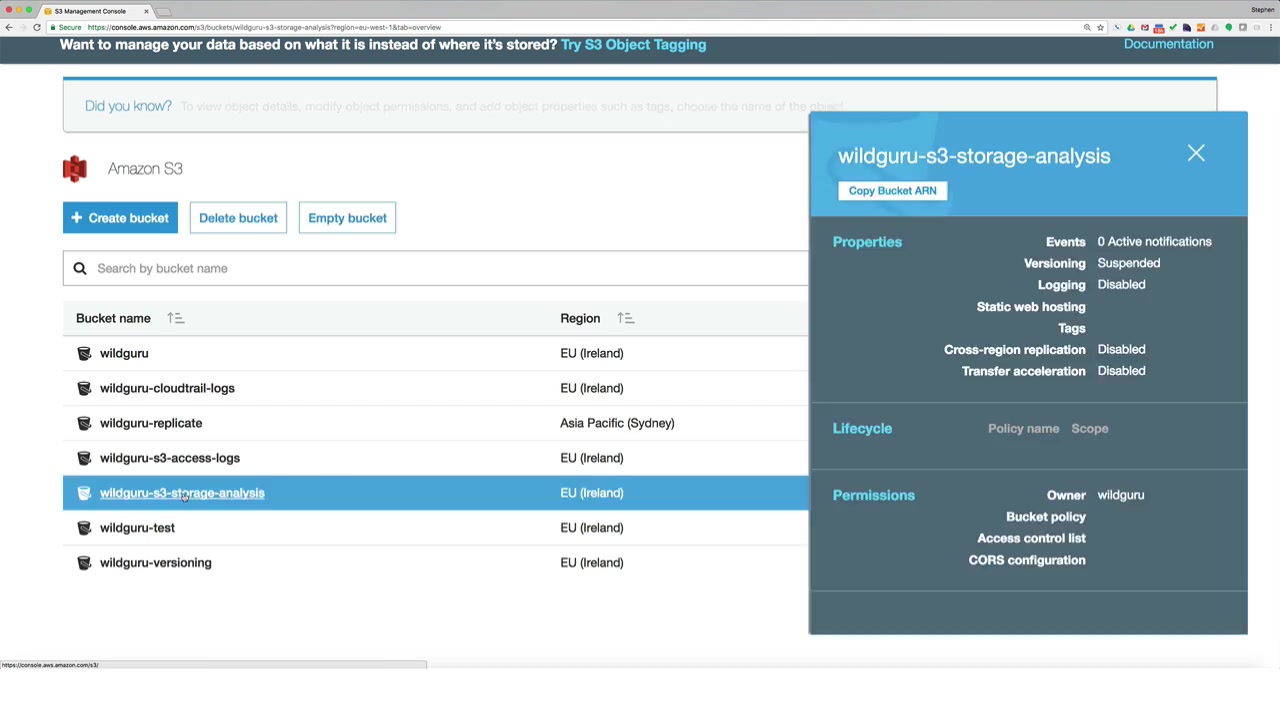Screen dimensions: 1280x720
Task: Click the Asia Pacific (Sydney) region cell
Action: [x=617, y=423]
